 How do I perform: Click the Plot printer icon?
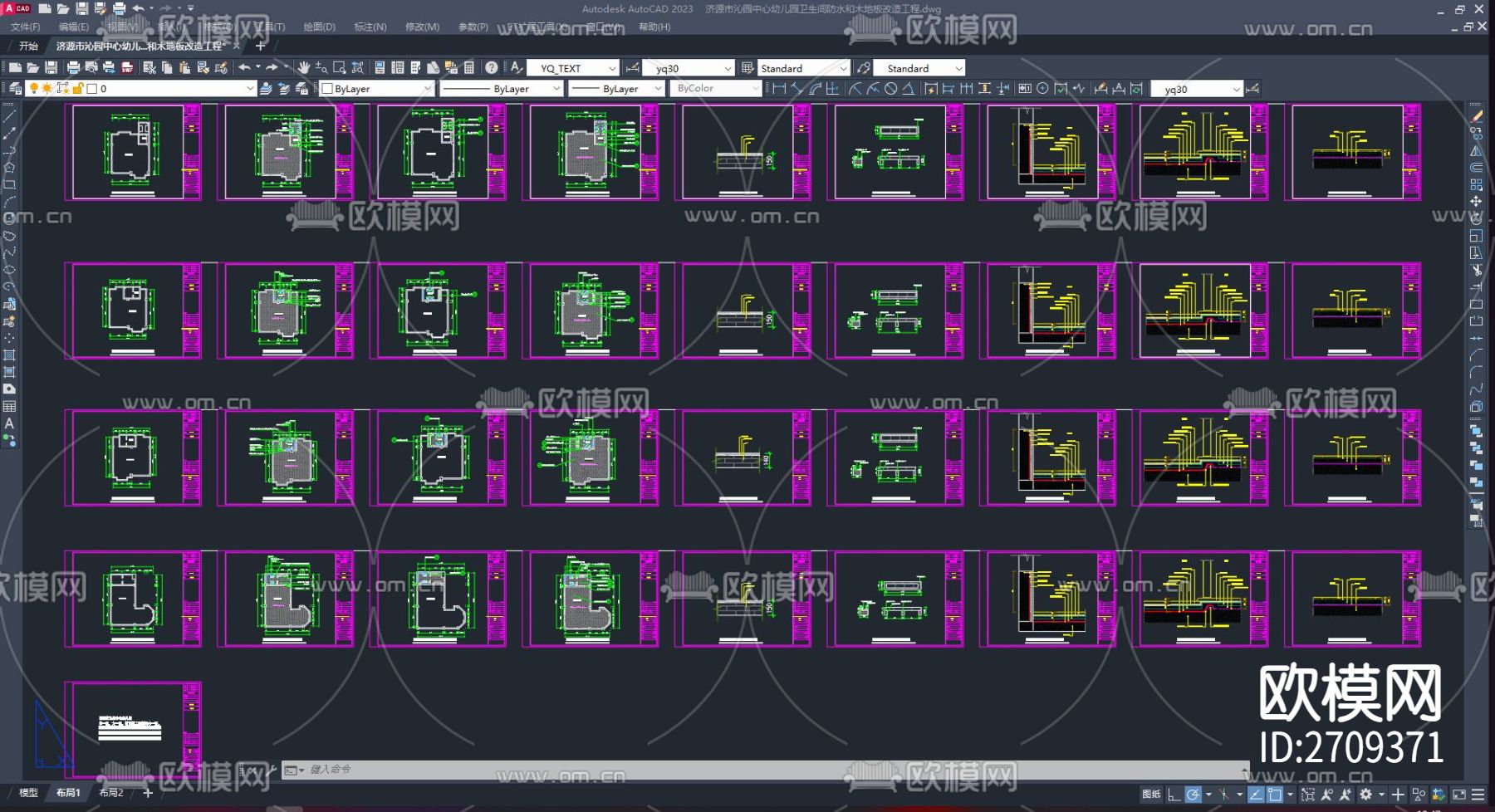(x=73, y=68)
